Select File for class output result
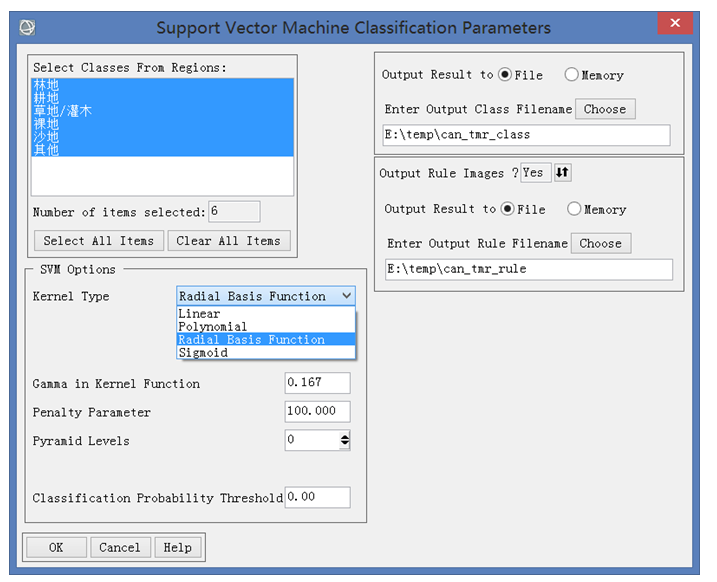The height and width of the screenshot is (582, 717). tap(505, 74)
